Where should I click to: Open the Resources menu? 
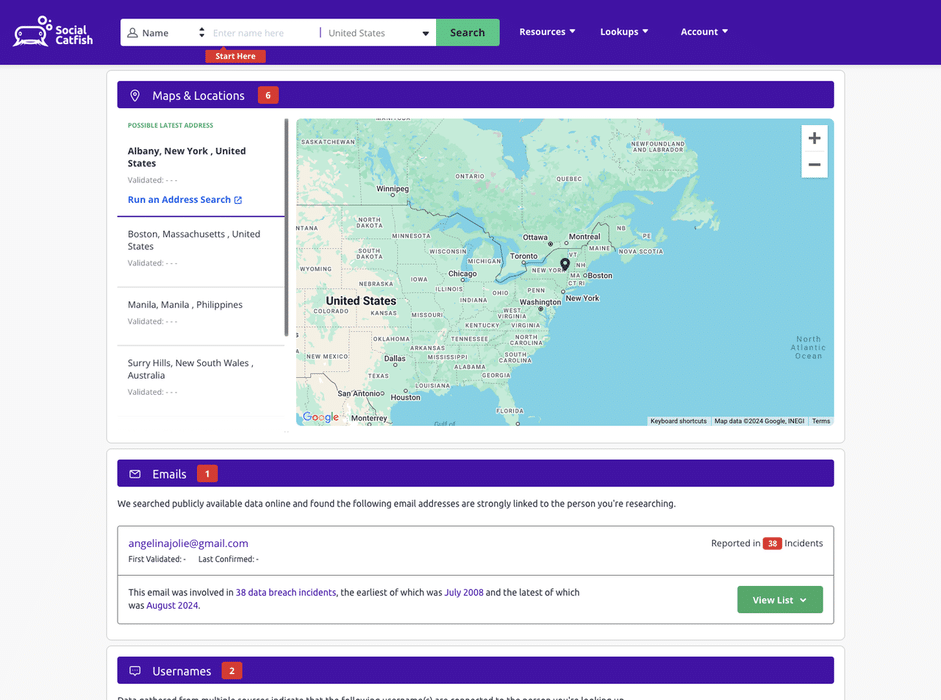pos(547,32)
